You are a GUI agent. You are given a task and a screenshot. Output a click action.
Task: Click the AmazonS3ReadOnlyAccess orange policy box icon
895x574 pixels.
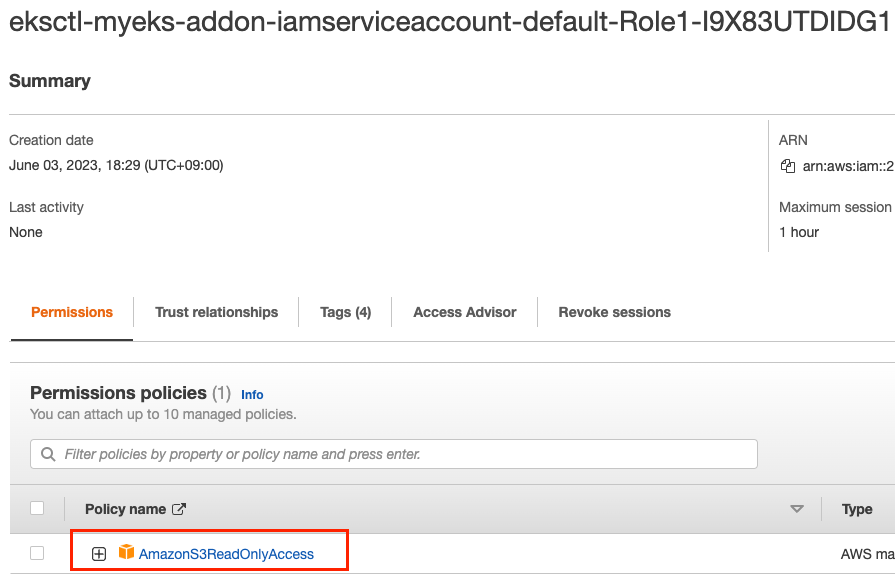[126, 552]
